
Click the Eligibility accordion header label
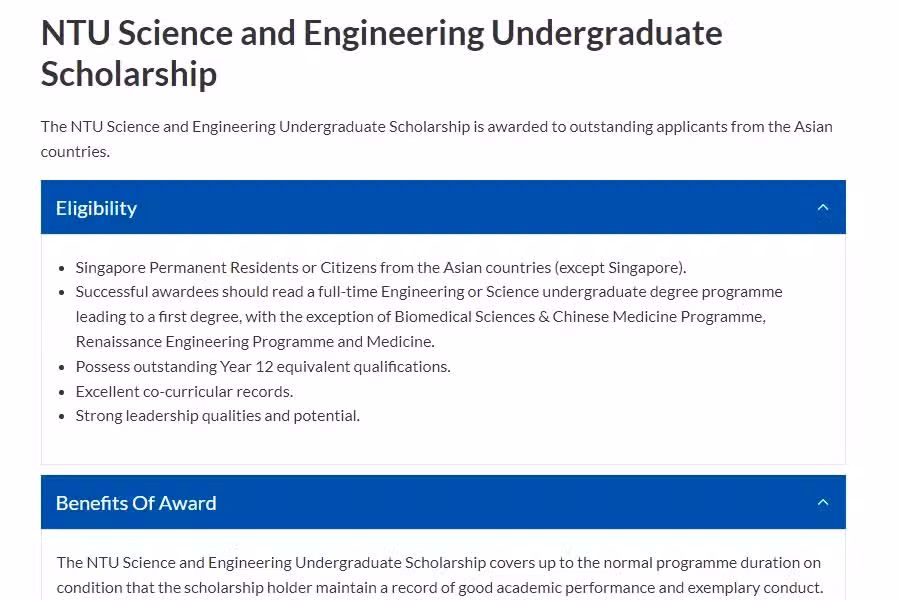[x=96, y=208]
